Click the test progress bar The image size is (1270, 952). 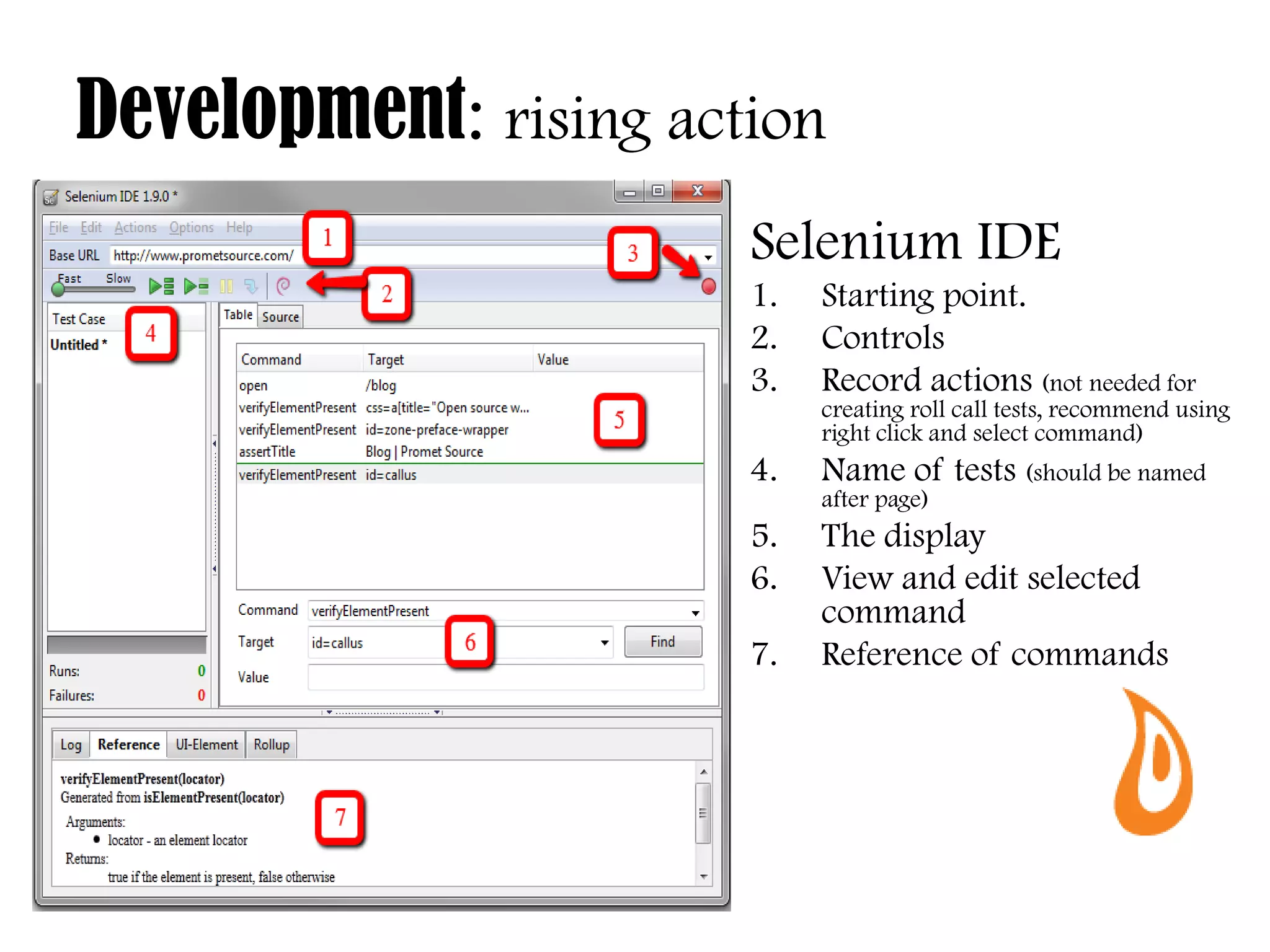(127, 645)
